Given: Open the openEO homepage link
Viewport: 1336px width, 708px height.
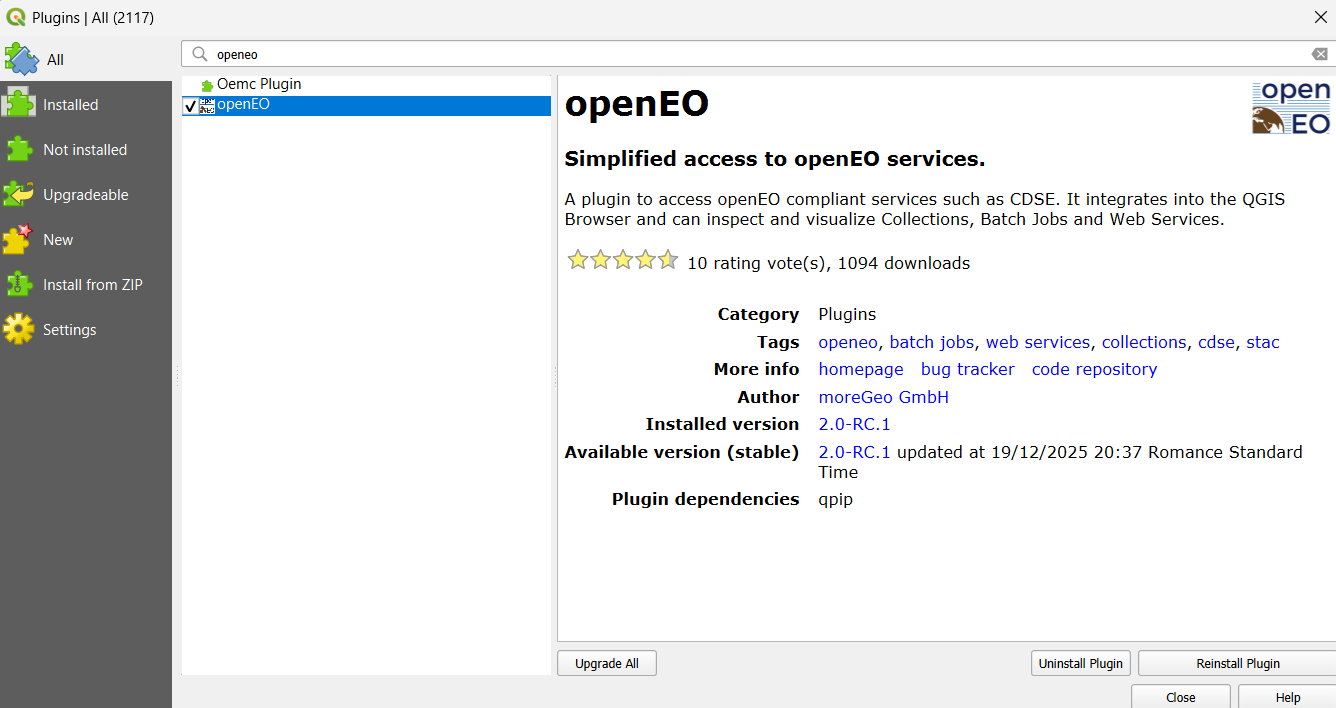Looking at the screenshot, I should coord(860,369).
